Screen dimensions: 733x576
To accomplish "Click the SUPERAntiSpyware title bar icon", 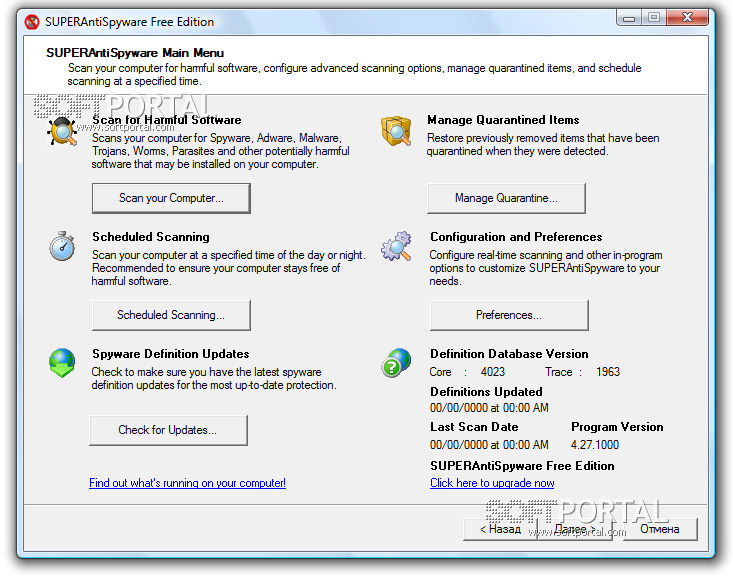I will [32, 22].
